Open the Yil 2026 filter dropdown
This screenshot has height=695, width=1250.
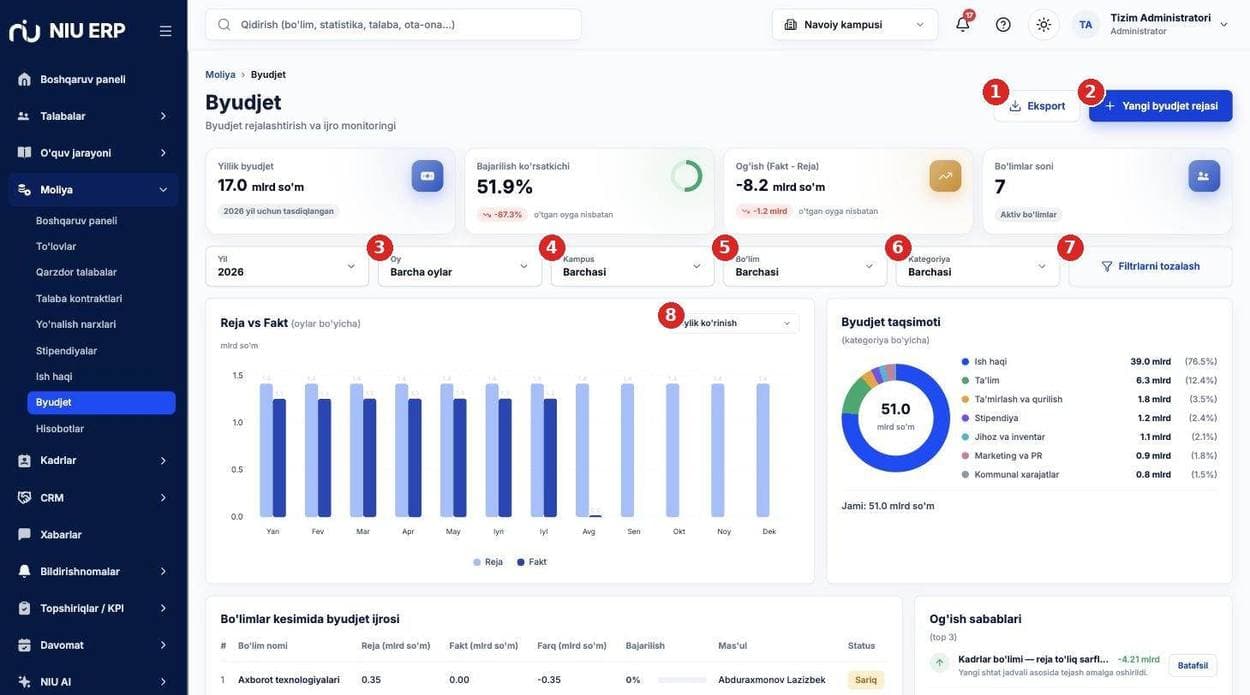287,266
